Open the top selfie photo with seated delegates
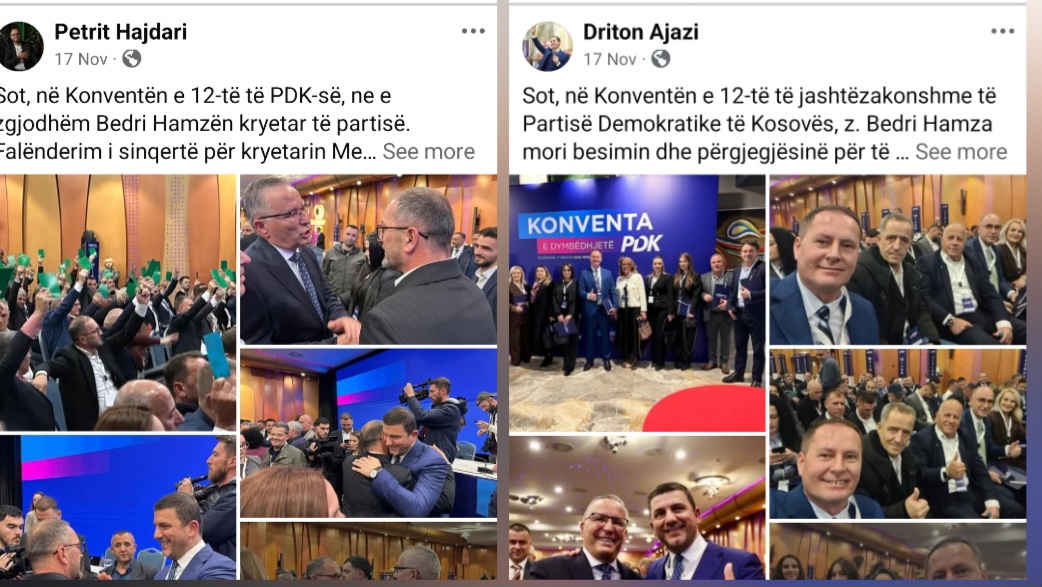Screen dimensions: 1042x587 898,259
